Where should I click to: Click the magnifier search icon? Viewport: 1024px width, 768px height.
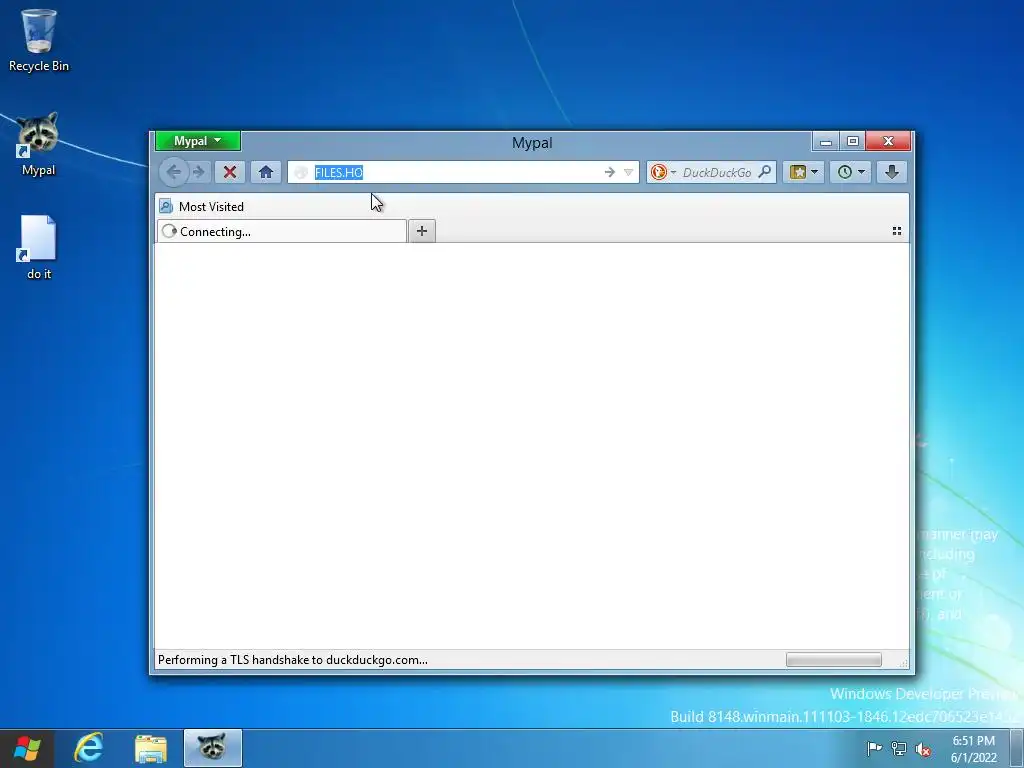765,172
